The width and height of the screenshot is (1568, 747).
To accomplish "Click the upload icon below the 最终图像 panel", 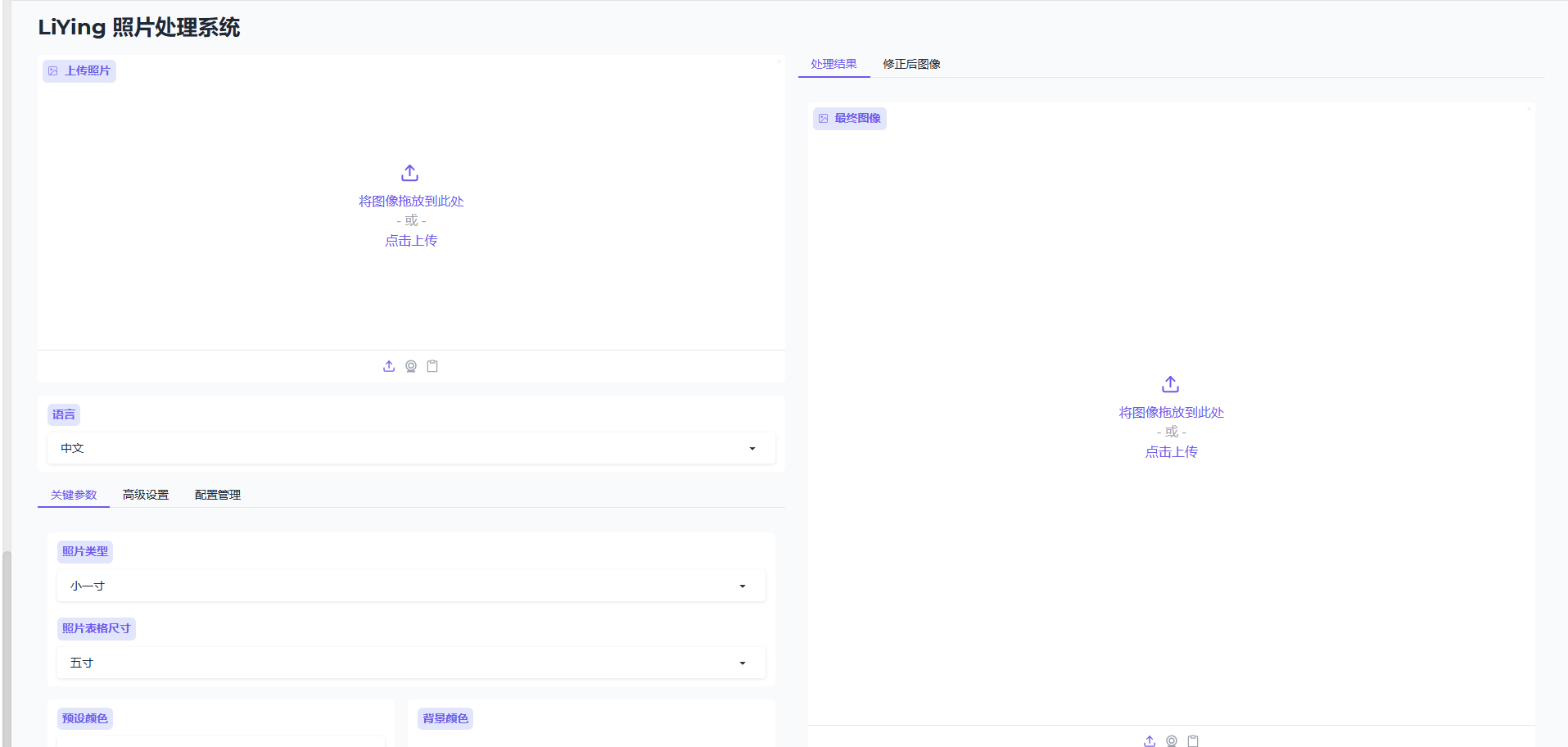I will [x=1150, y=740].
